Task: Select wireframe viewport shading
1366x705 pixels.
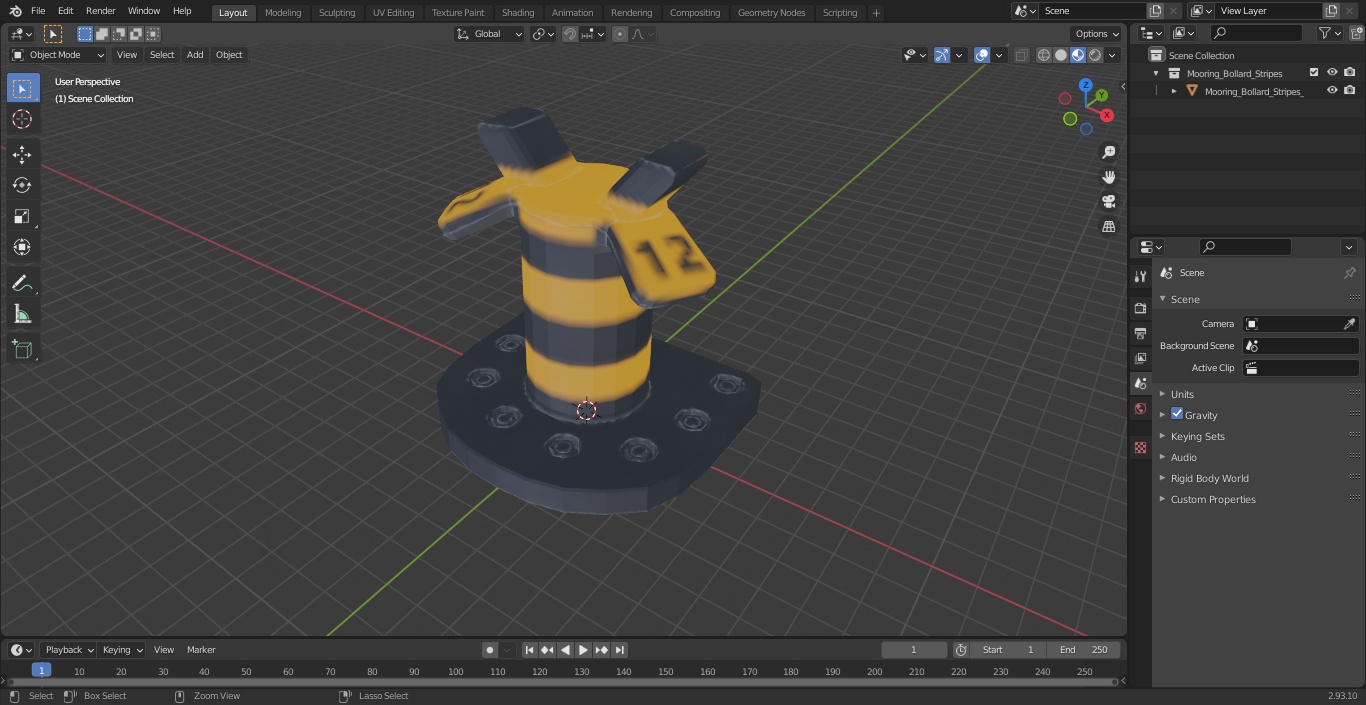Action: (1043, 55)
